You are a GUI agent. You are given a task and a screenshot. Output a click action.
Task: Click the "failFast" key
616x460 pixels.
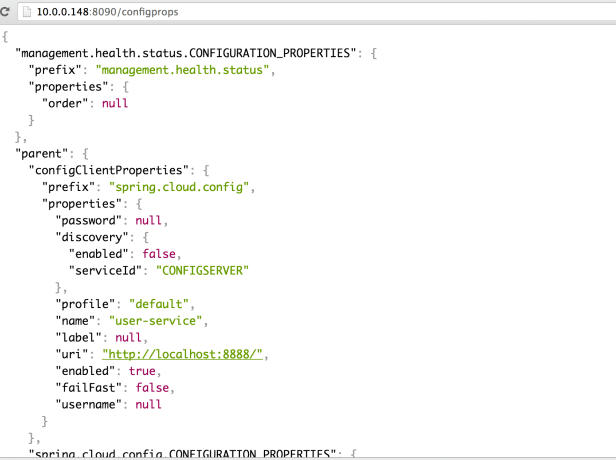88,388
